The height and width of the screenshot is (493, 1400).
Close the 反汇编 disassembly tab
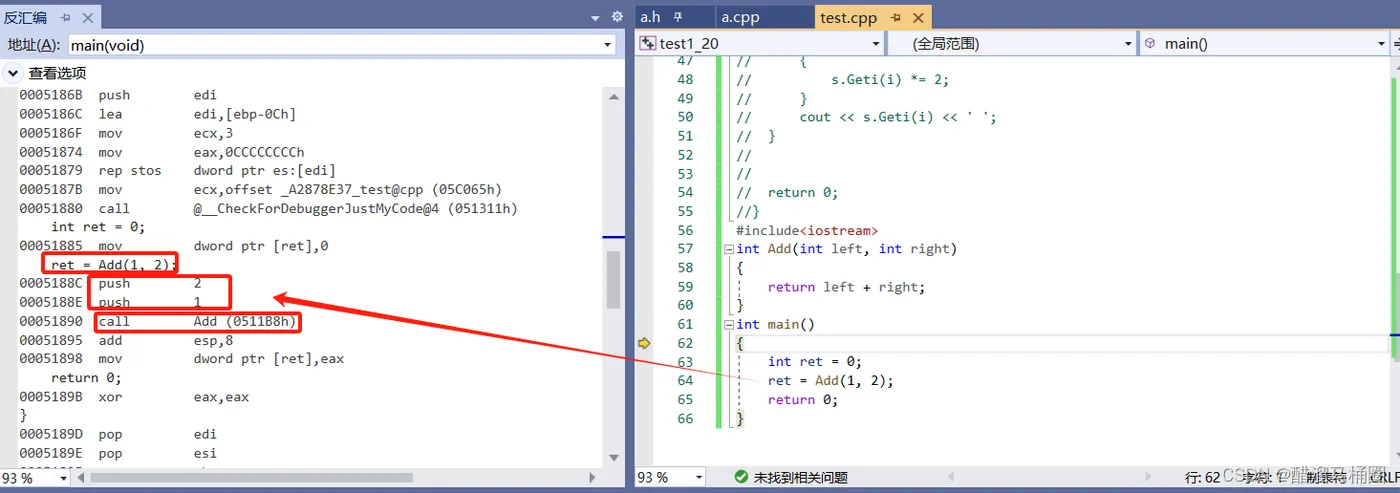(x=86, y=17)
